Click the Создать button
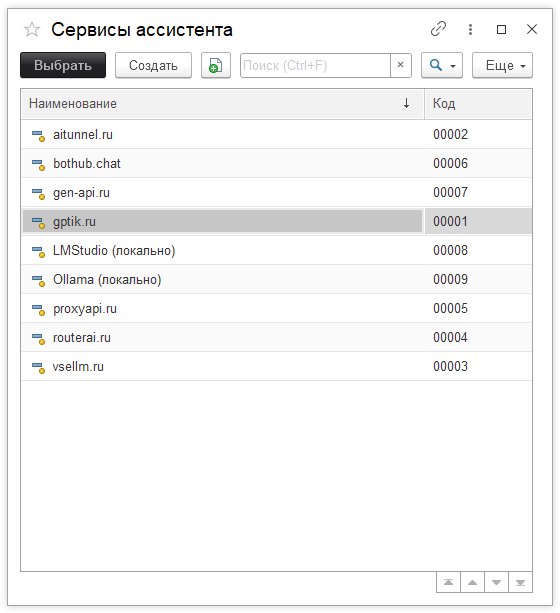Image resolution: width=560 pixels, height=613 pixels. point(153,65)
